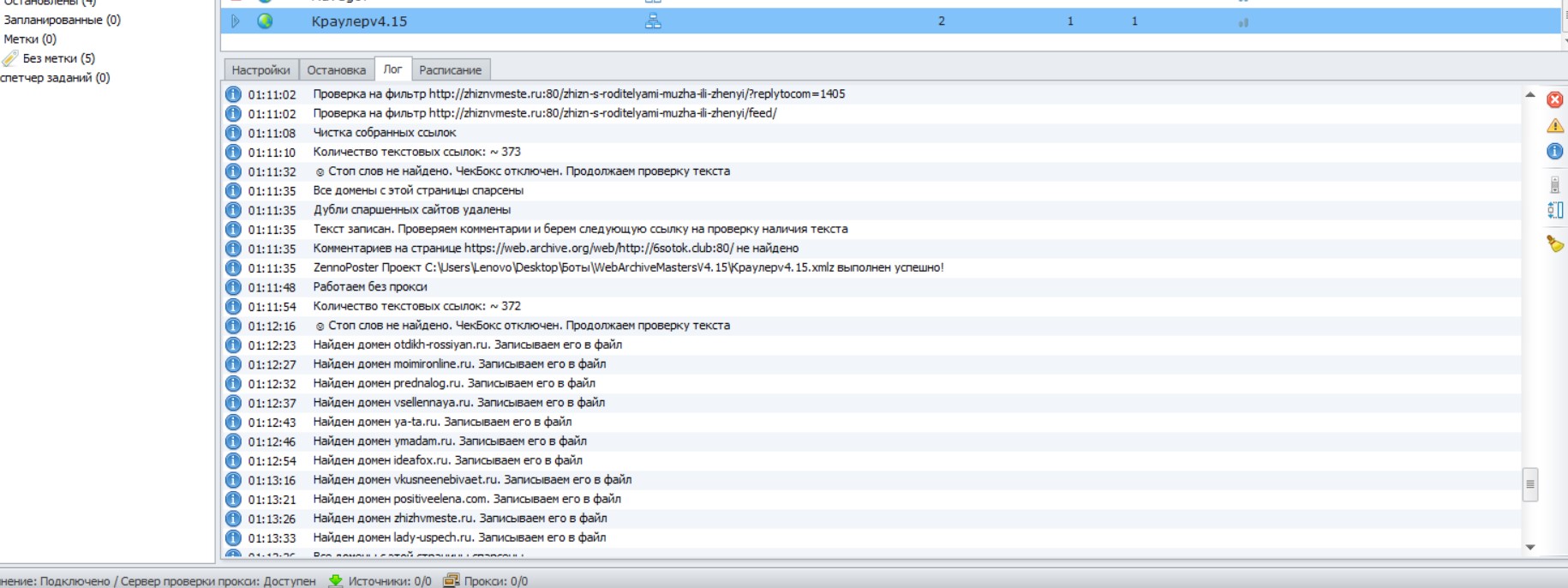Select log line 'Чистка собранных ссылок'
The height and width of the screenshot is (588, 1568).
(x=384, y=133)
